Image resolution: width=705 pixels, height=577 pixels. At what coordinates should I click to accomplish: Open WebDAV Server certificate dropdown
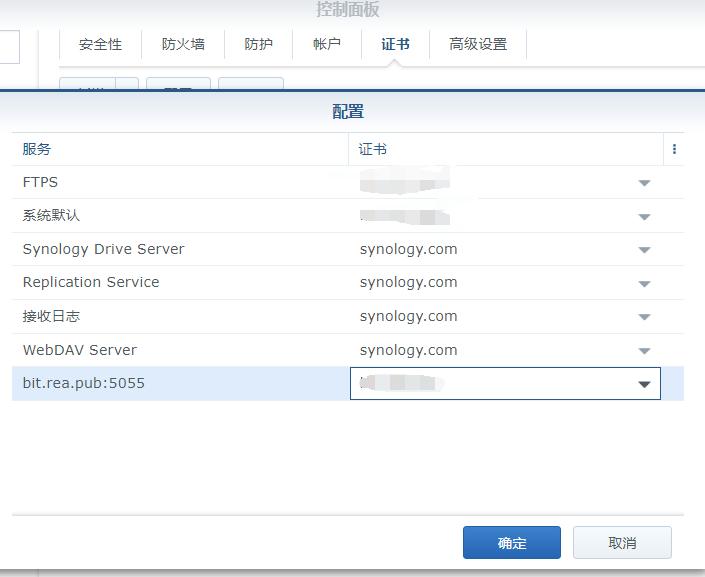point(644,351)
